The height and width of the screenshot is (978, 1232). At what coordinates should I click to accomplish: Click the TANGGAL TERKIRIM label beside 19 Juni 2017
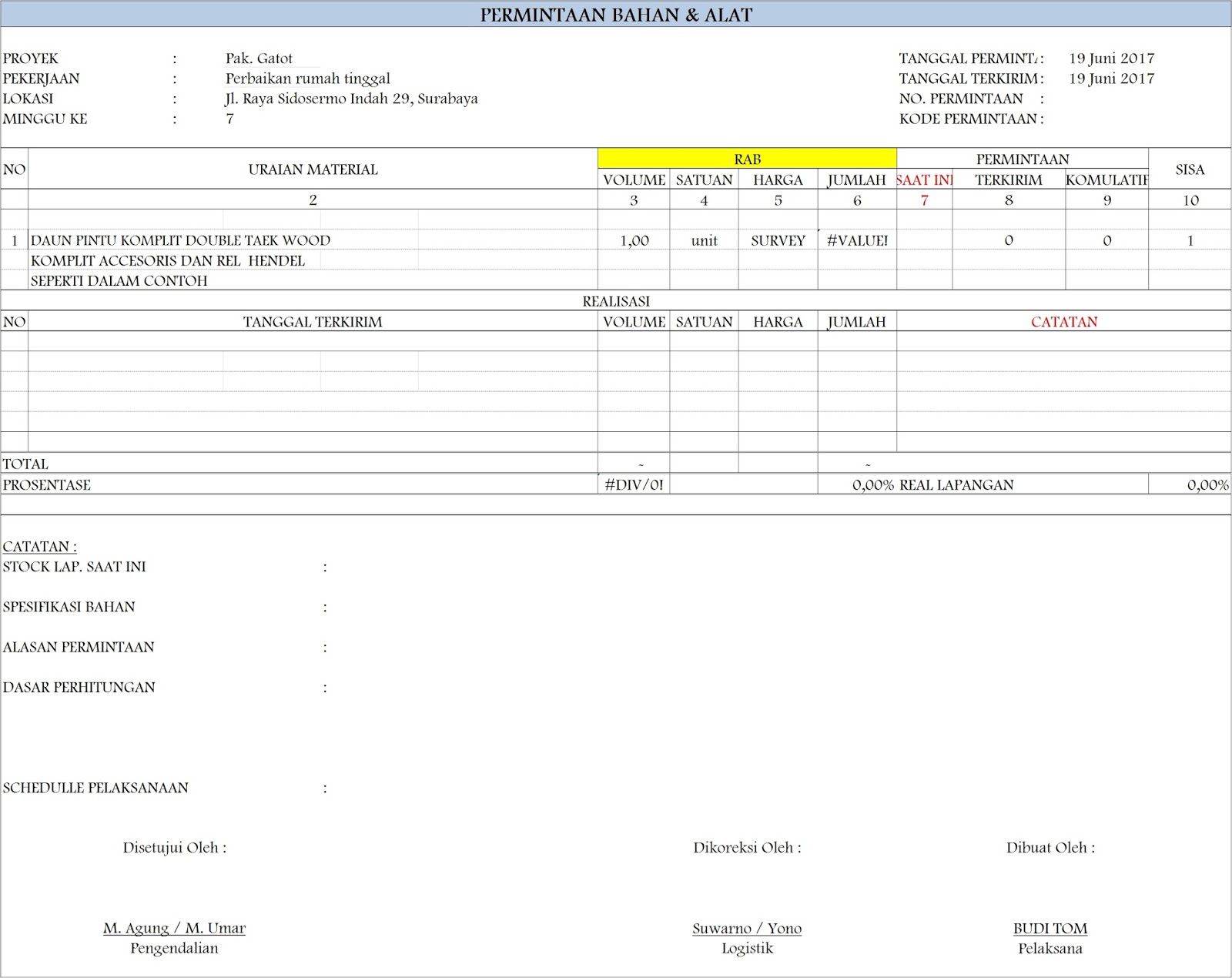(969, 79)
